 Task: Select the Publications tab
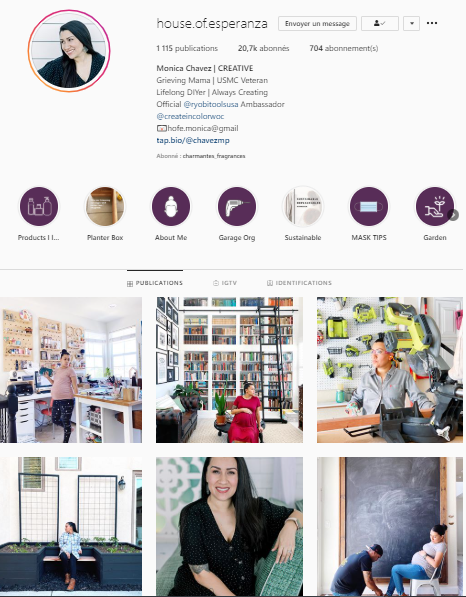155,283
